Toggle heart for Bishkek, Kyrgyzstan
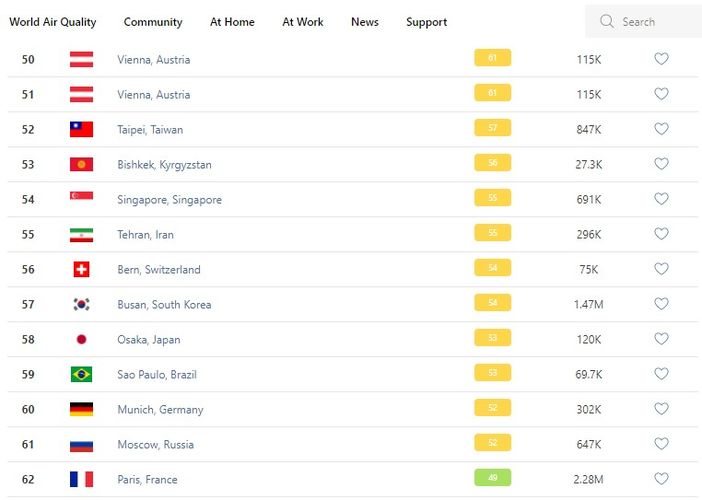The width and height of the screenshot is (702, 500). tap(661, 164)
